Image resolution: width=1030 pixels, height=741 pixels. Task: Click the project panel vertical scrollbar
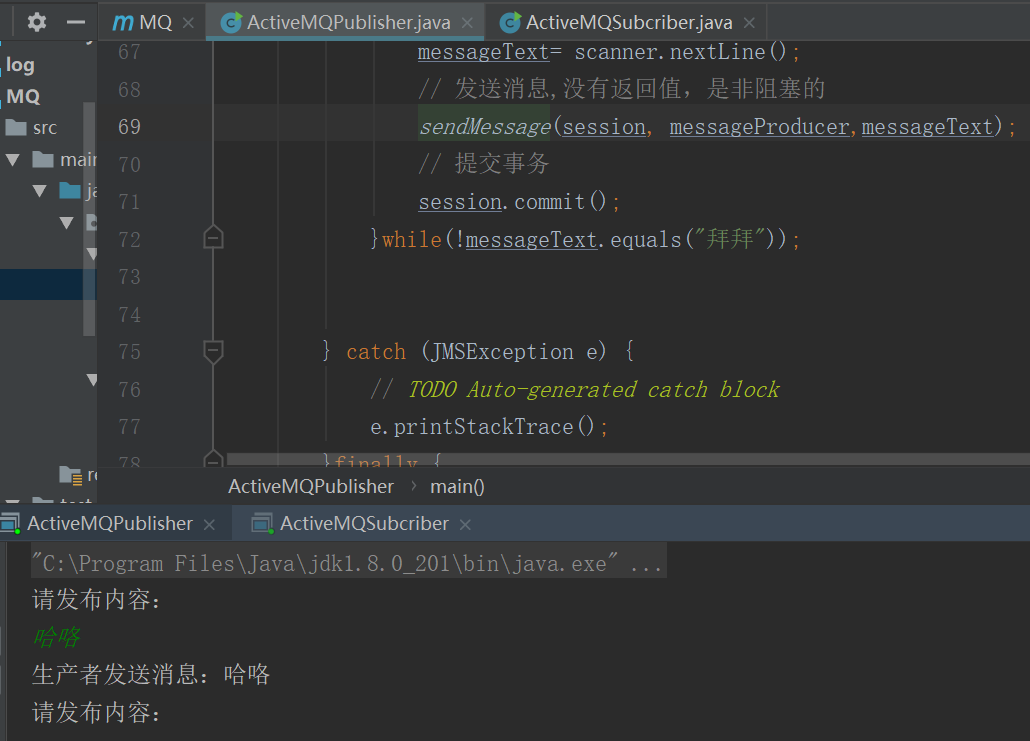coord(89,219)
